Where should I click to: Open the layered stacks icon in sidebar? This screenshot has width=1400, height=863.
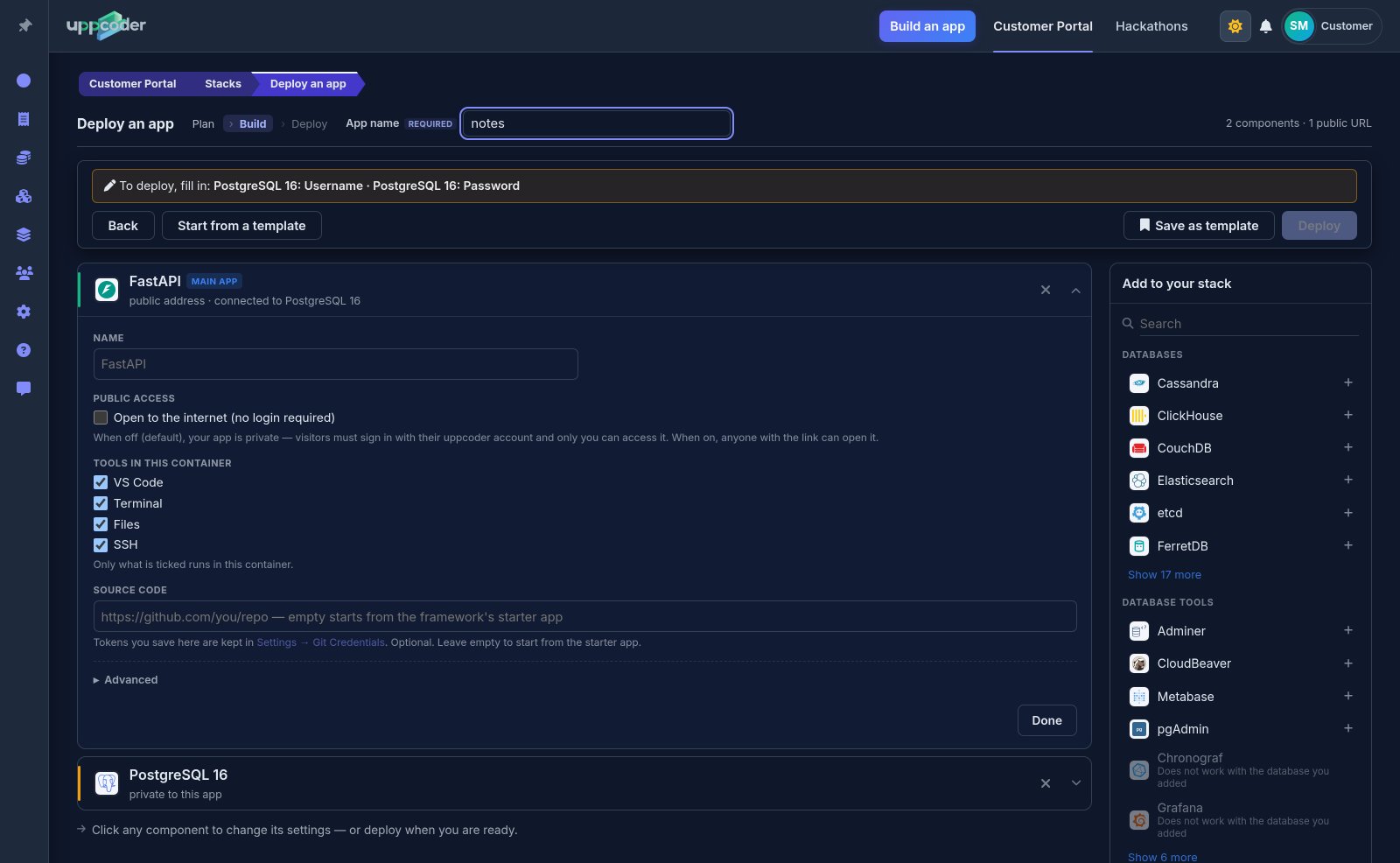(24, 235)
